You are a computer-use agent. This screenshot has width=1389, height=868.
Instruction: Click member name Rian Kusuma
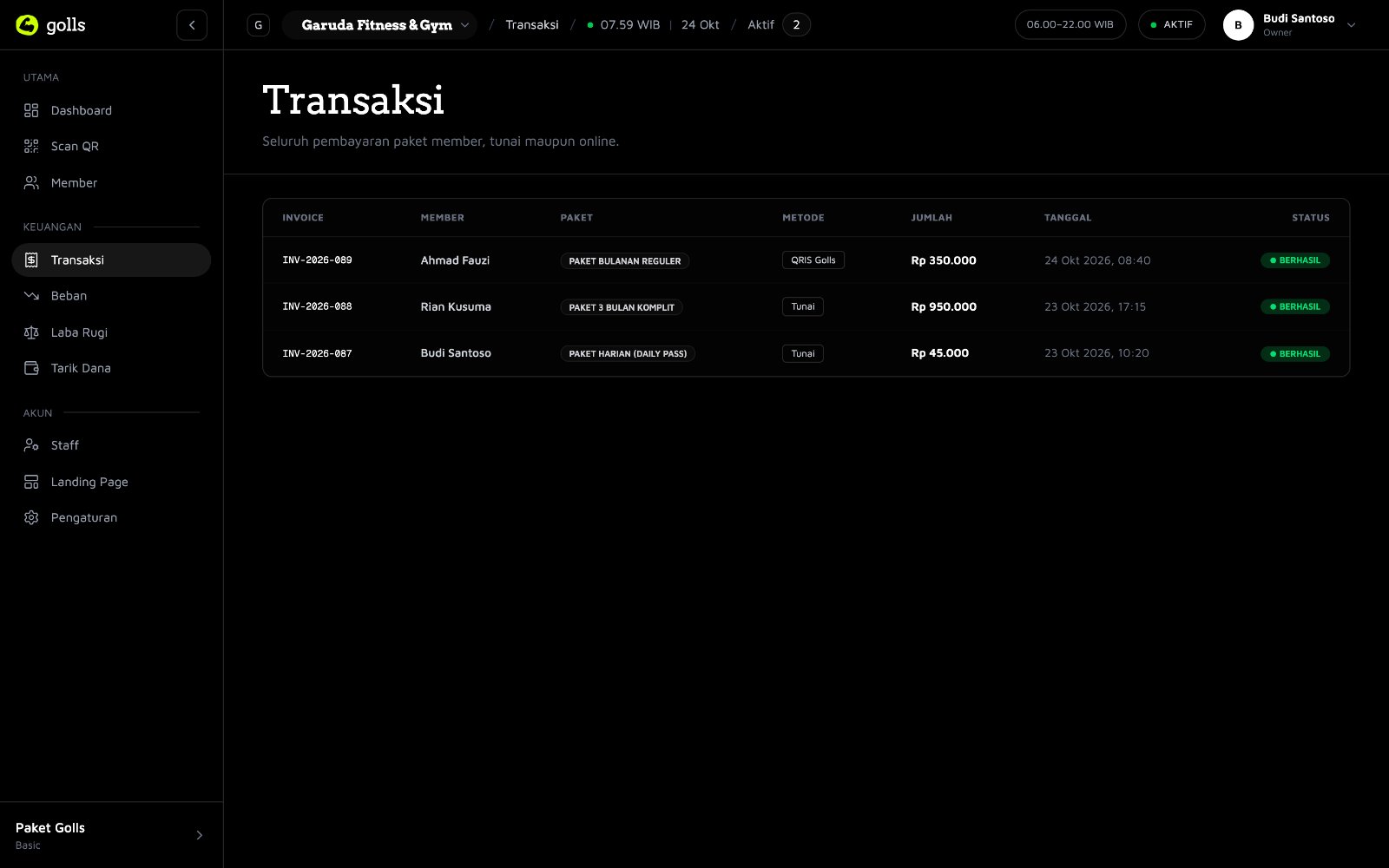click(456, 306)
